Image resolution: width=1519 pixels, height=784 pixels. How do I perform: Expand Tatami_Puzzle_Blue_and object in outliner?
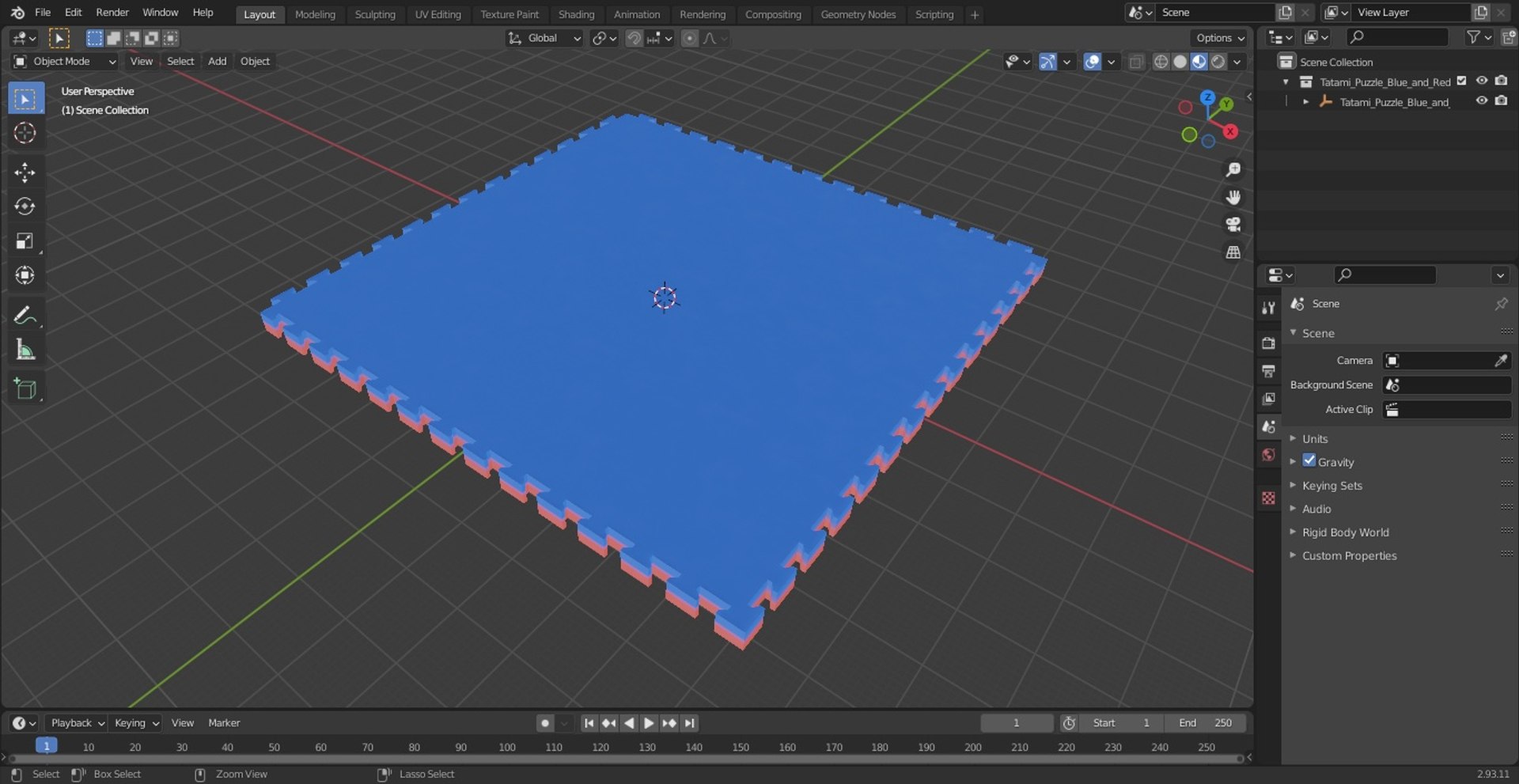[1305, 101]
